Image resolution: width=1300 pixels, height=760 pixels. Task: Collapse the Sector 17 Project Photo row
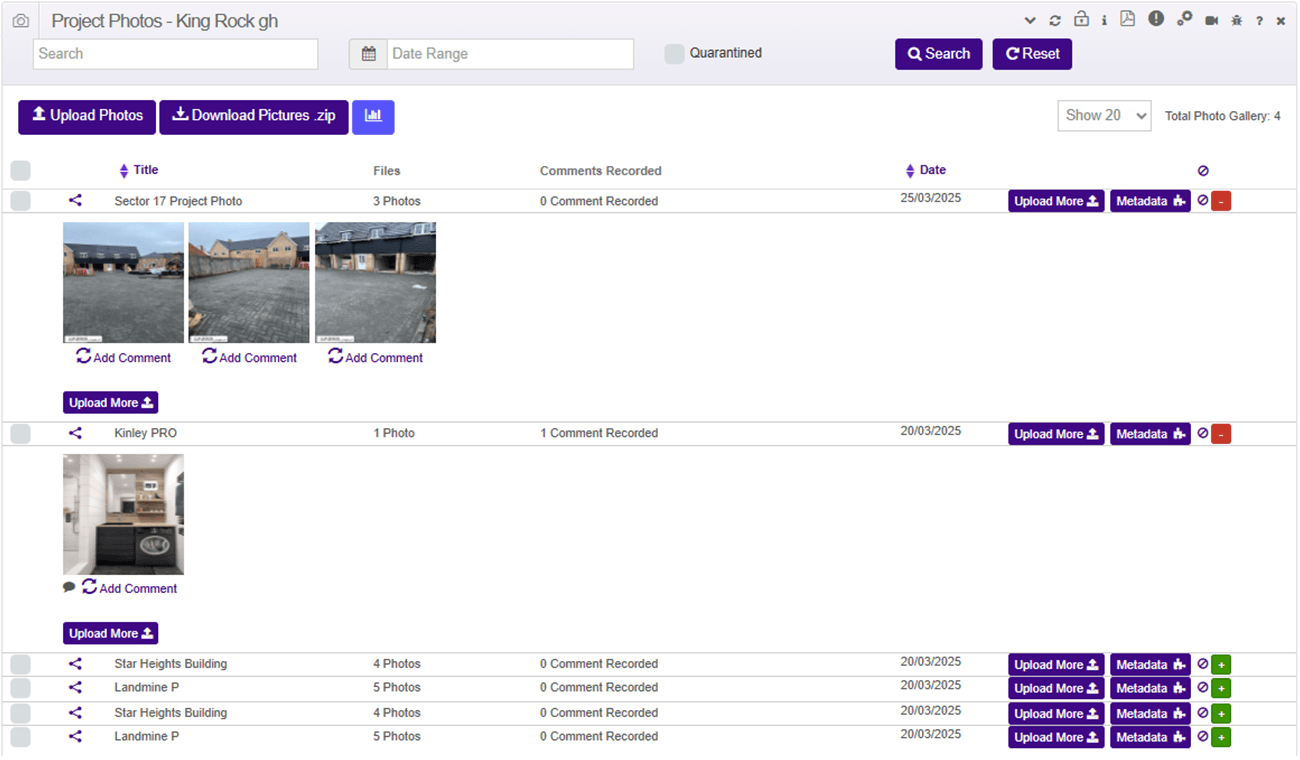click(x=1221, y=202)
